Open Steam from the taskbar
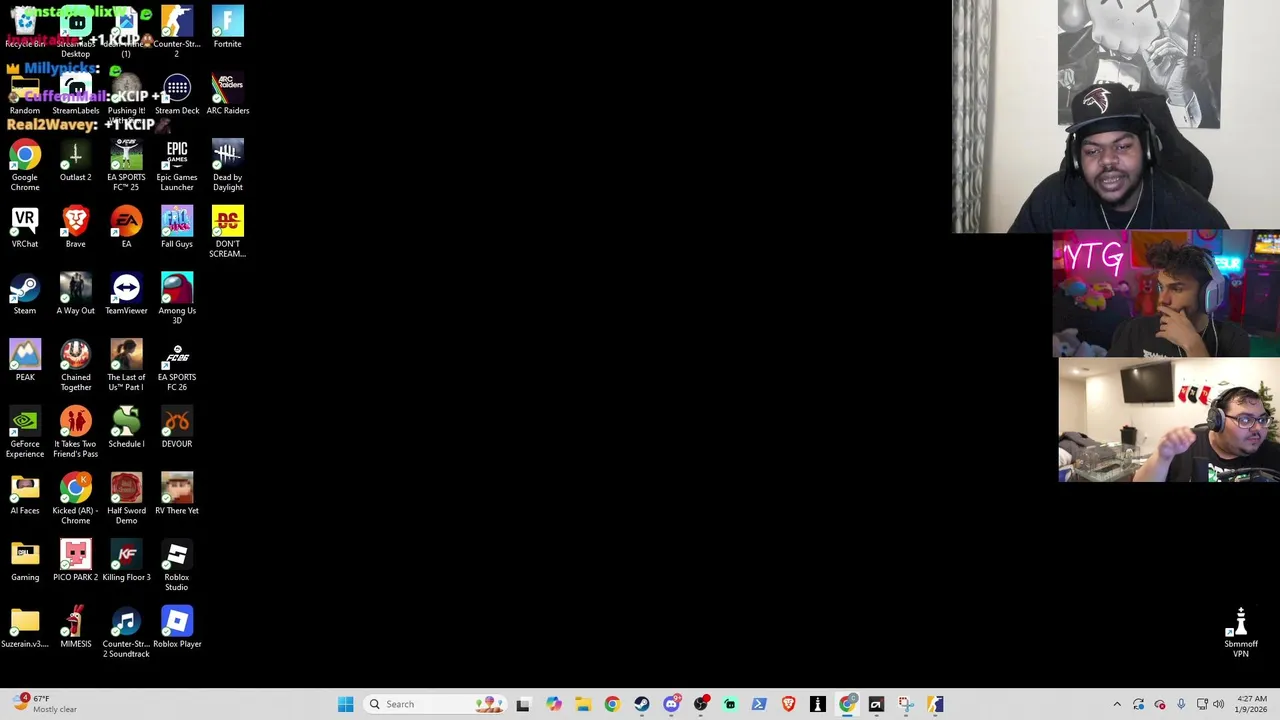 (642, 704)
